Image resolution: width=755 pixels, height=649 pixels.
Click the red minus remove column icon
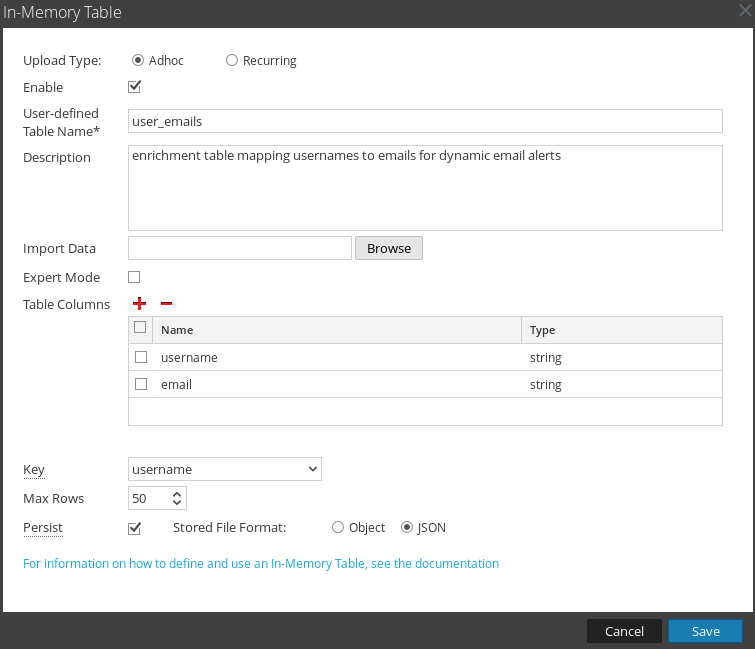pyautogui.click(x=166, y=304)
